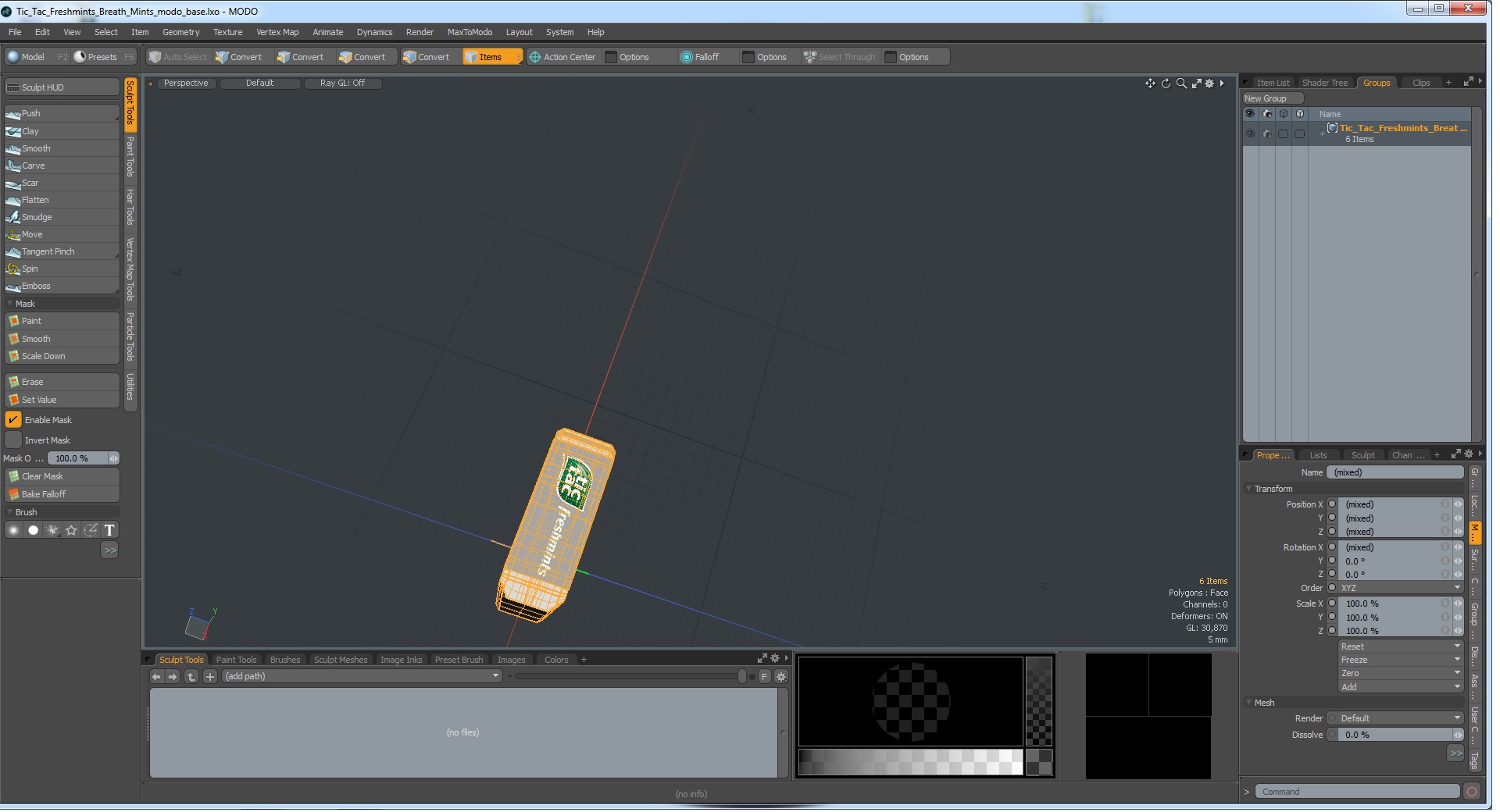Choose the Carve sculpt tool
Screen dimensions: 1500x812
tap(61, 166)
